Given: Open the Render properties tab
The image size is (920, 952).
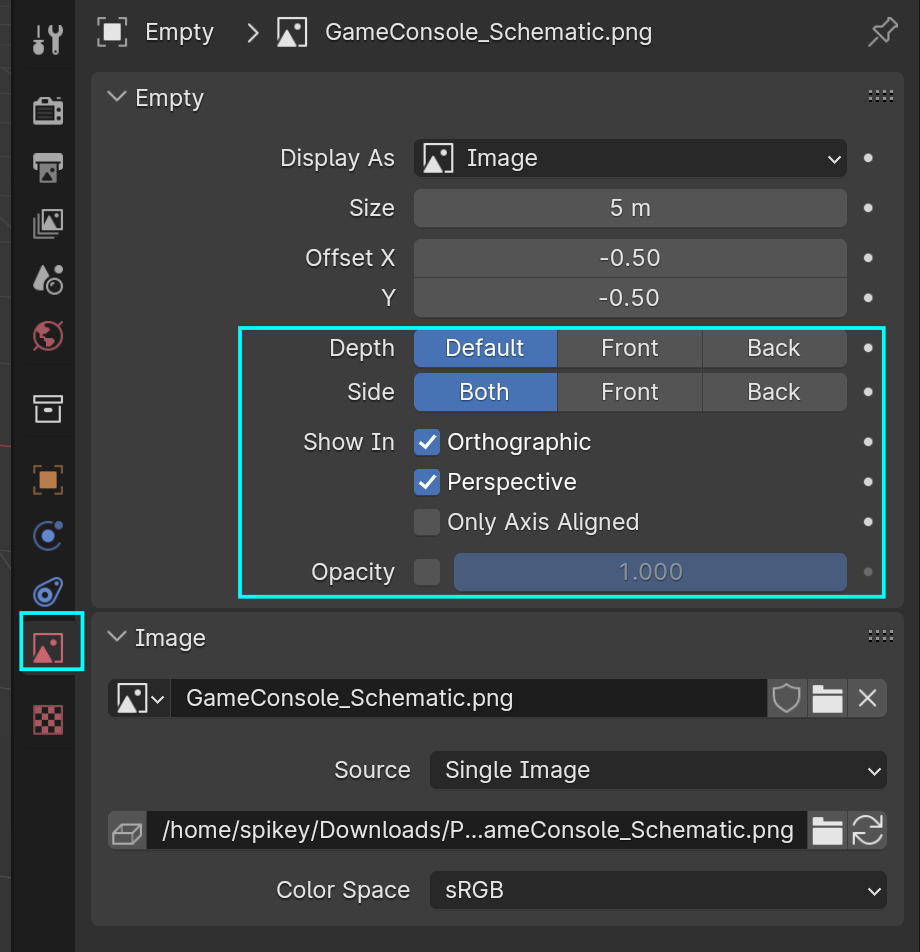Looking at the screenshot, I should [x=47, y=111].
